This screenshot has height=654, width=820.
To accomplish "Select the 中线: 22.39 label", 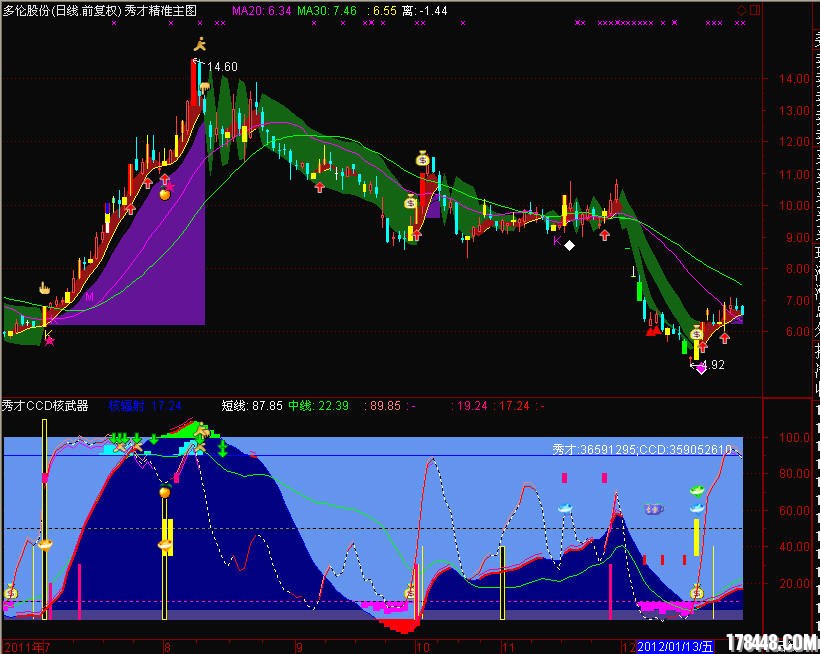I will (x=318, y=406).
